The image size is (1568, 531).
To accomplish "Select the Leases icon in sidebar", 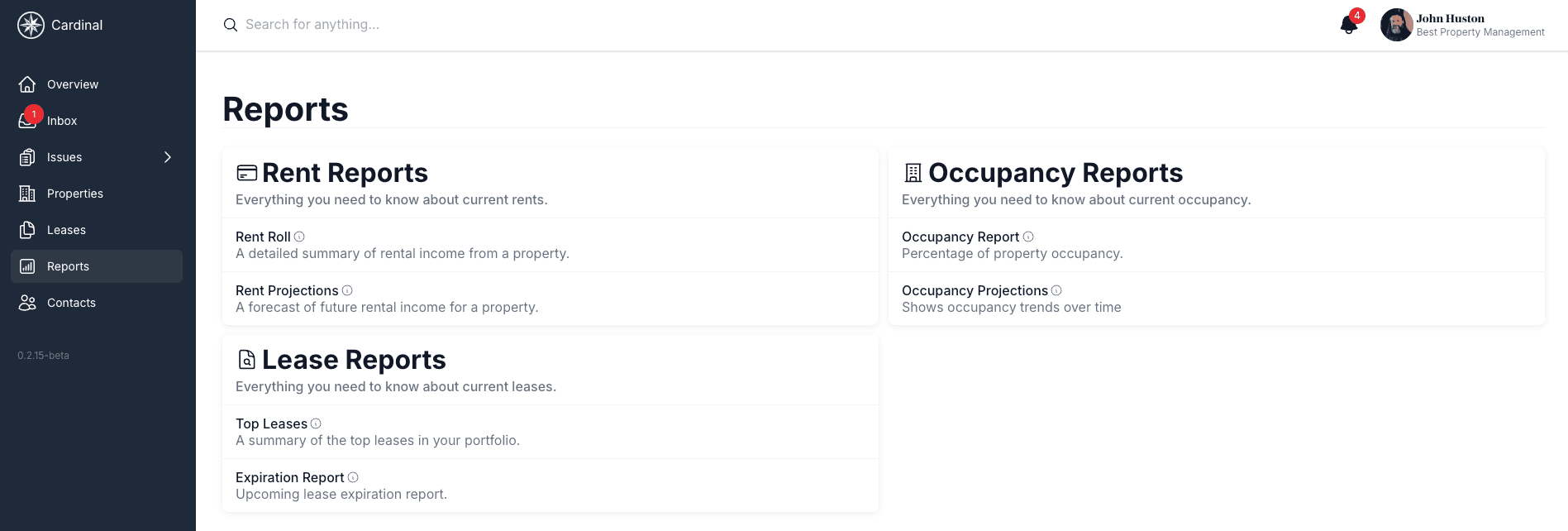I will pyautogui.click(x=28, y=229).
